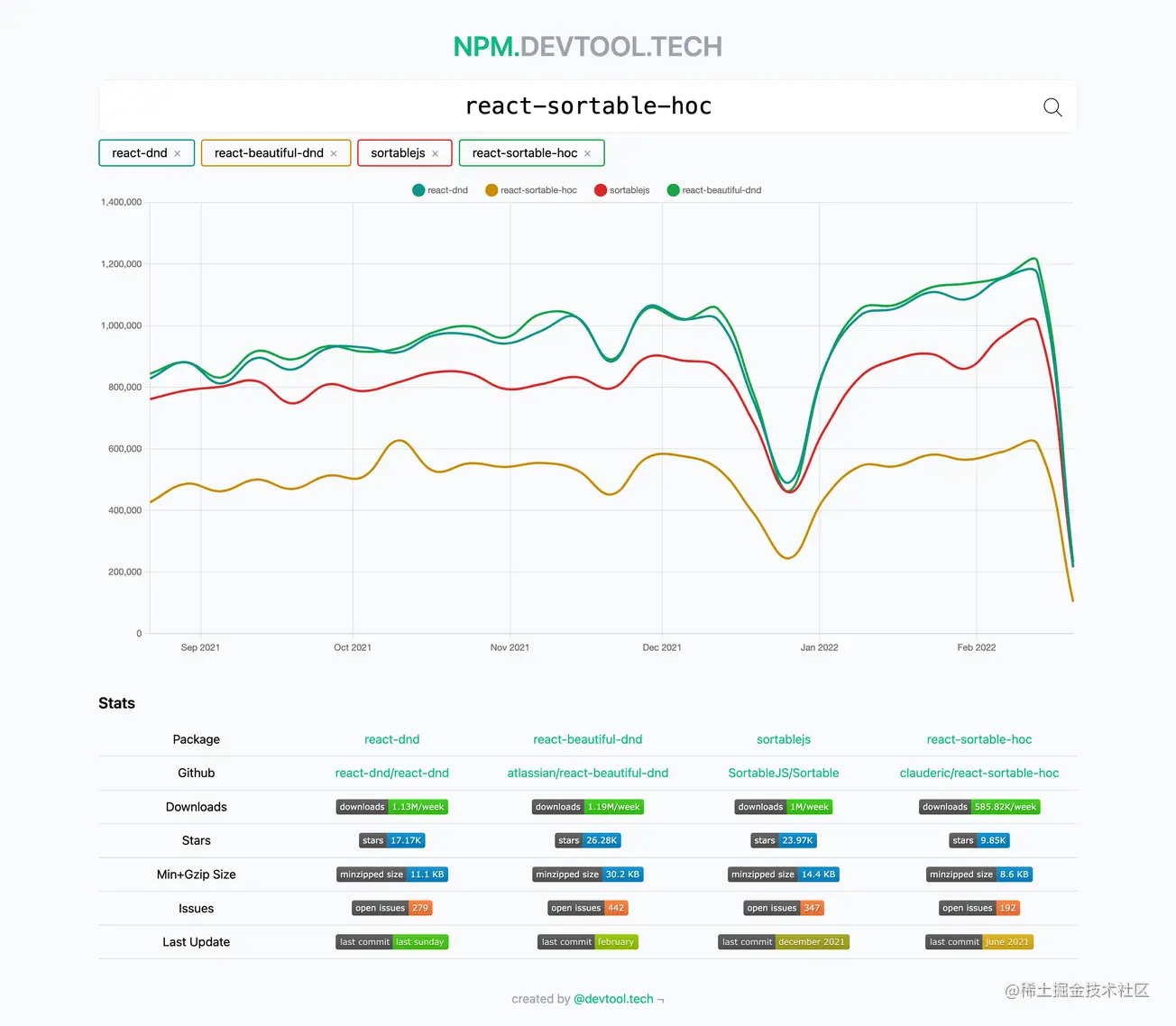The height and width of the screenshot is (1026, 1176).
Task: Click the downloads 1.13M/week badge
Action: (392, 807)
